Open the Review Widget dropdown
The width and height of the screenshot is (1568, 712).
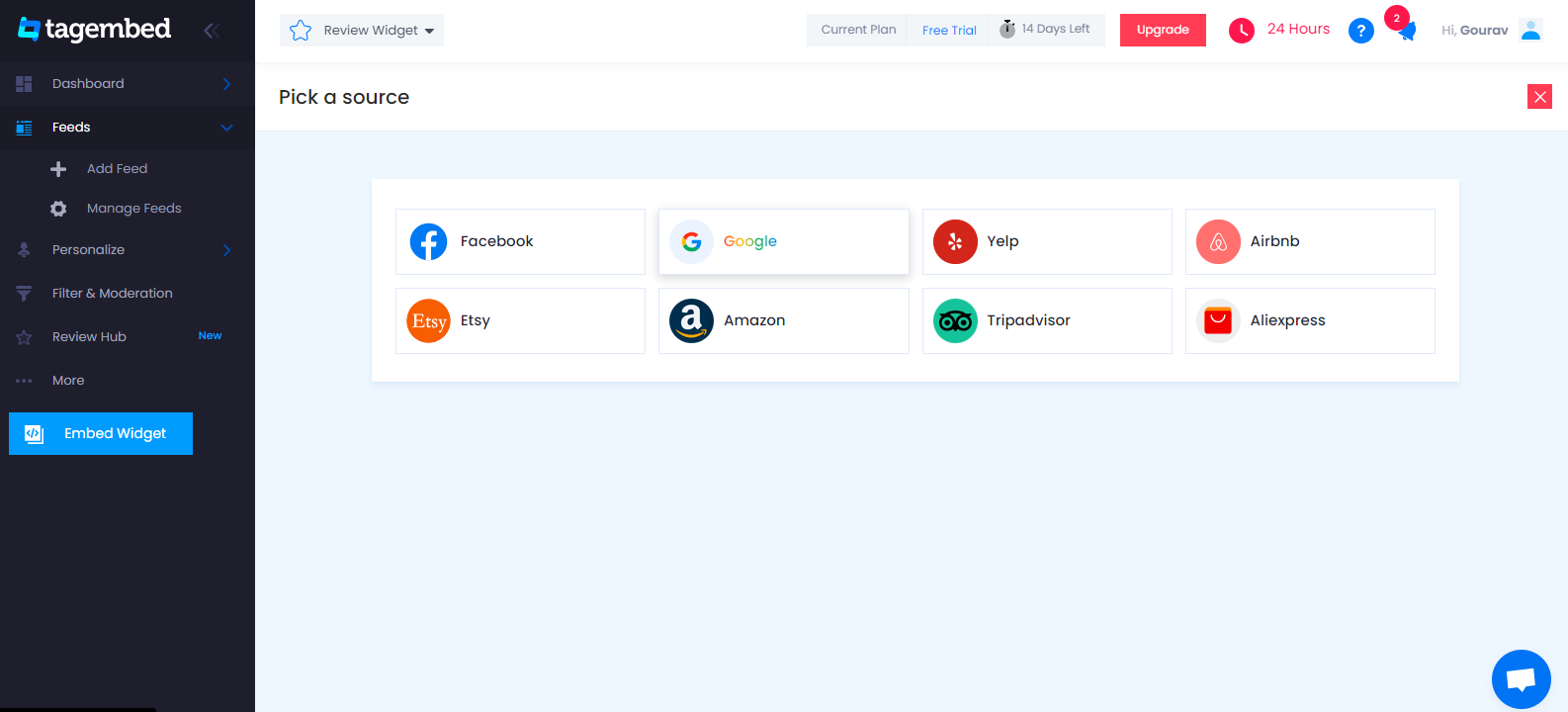362,31
